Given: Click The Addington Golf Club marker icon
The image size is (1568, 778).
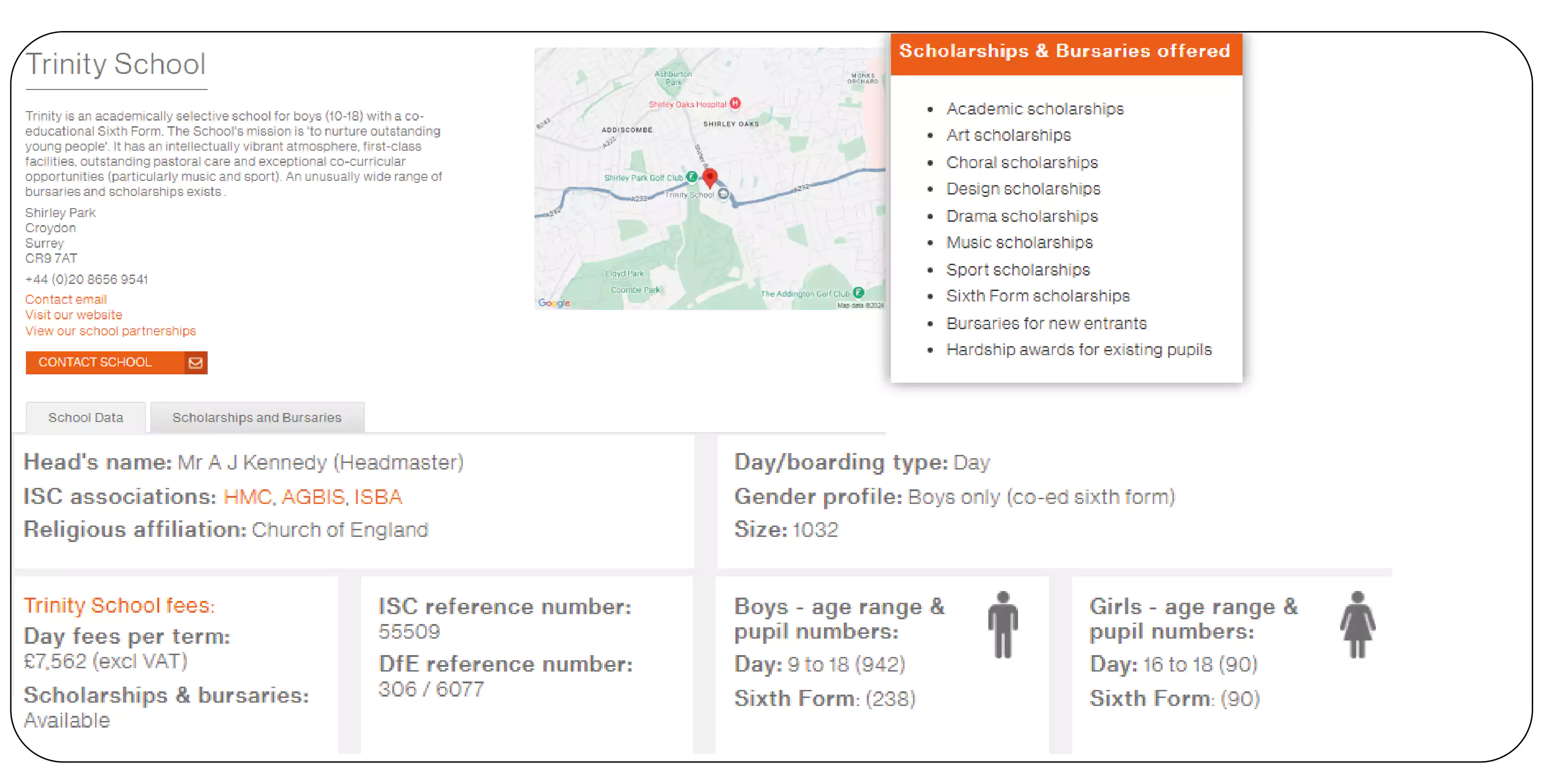Looking at the screenshot, I should (x=858, y=293).
